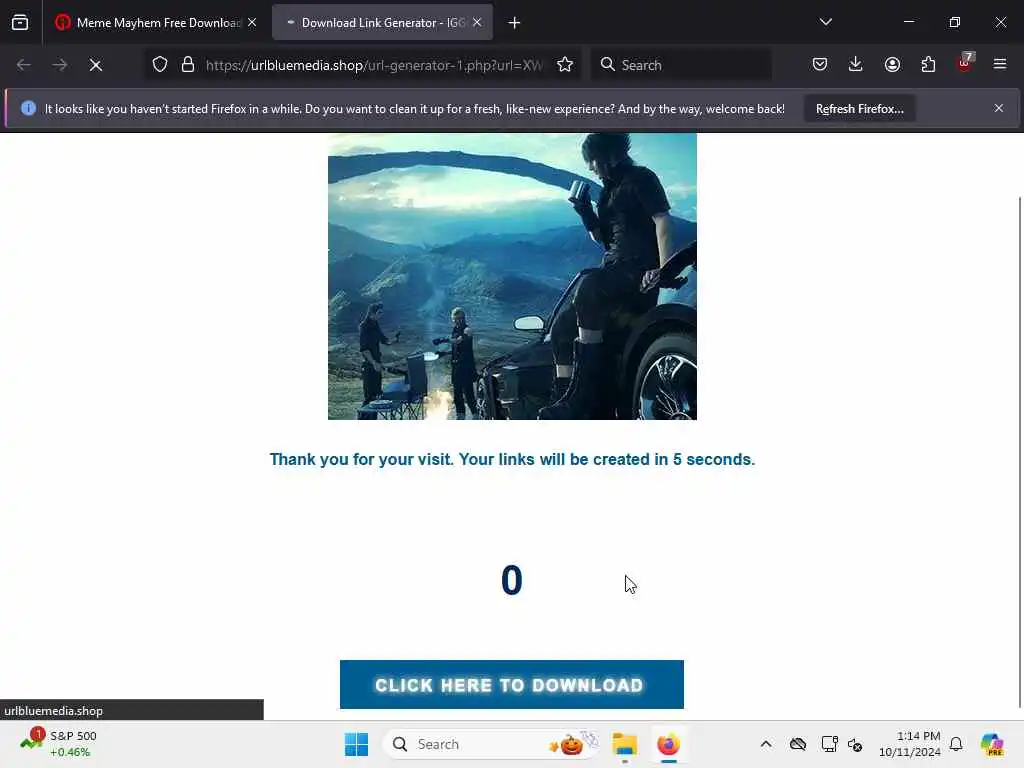Restore down the Firefox window

click(955, 22)
